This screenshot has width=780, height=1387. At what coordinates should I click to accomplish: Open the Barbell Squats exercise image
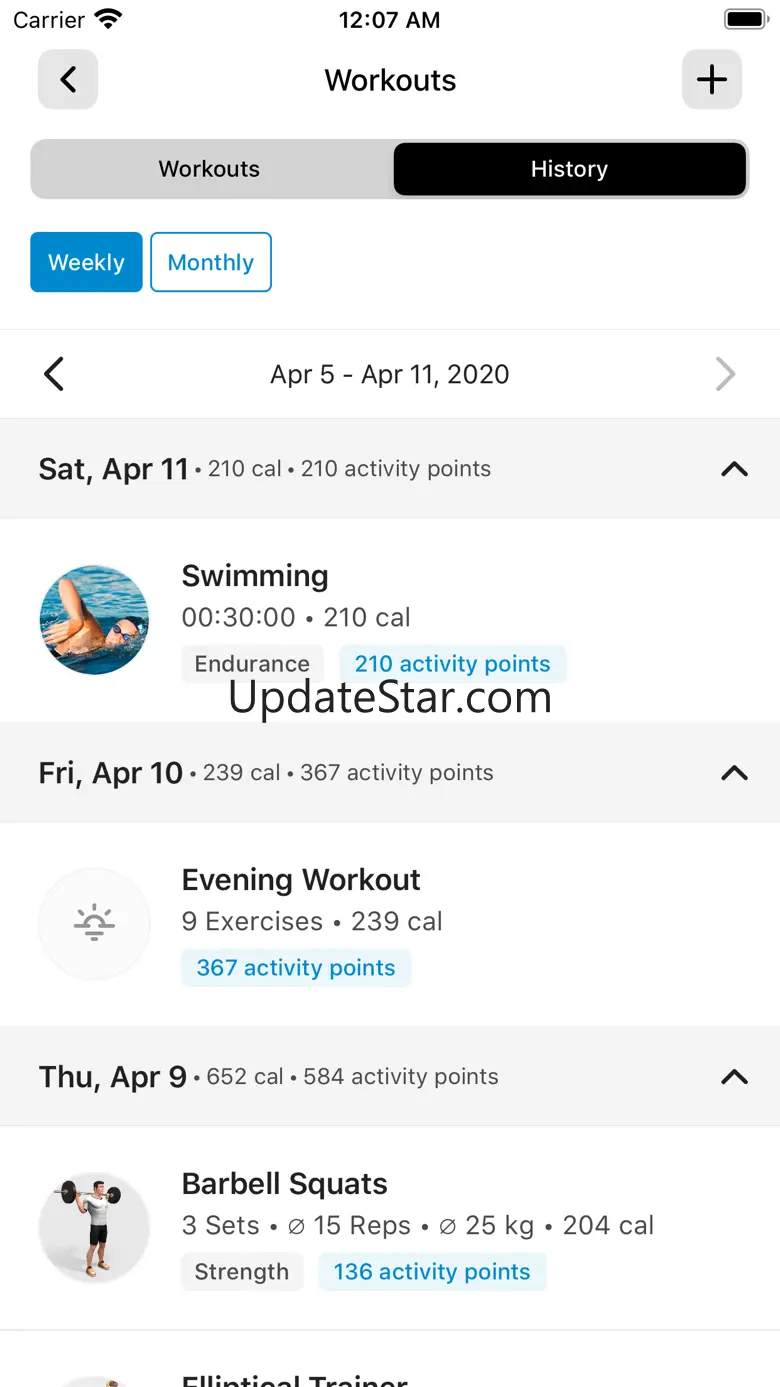click(x=94, y=1228)
